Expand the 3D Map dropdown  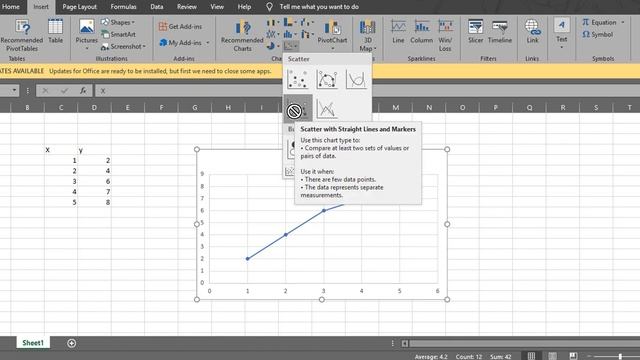coord(375,49)
